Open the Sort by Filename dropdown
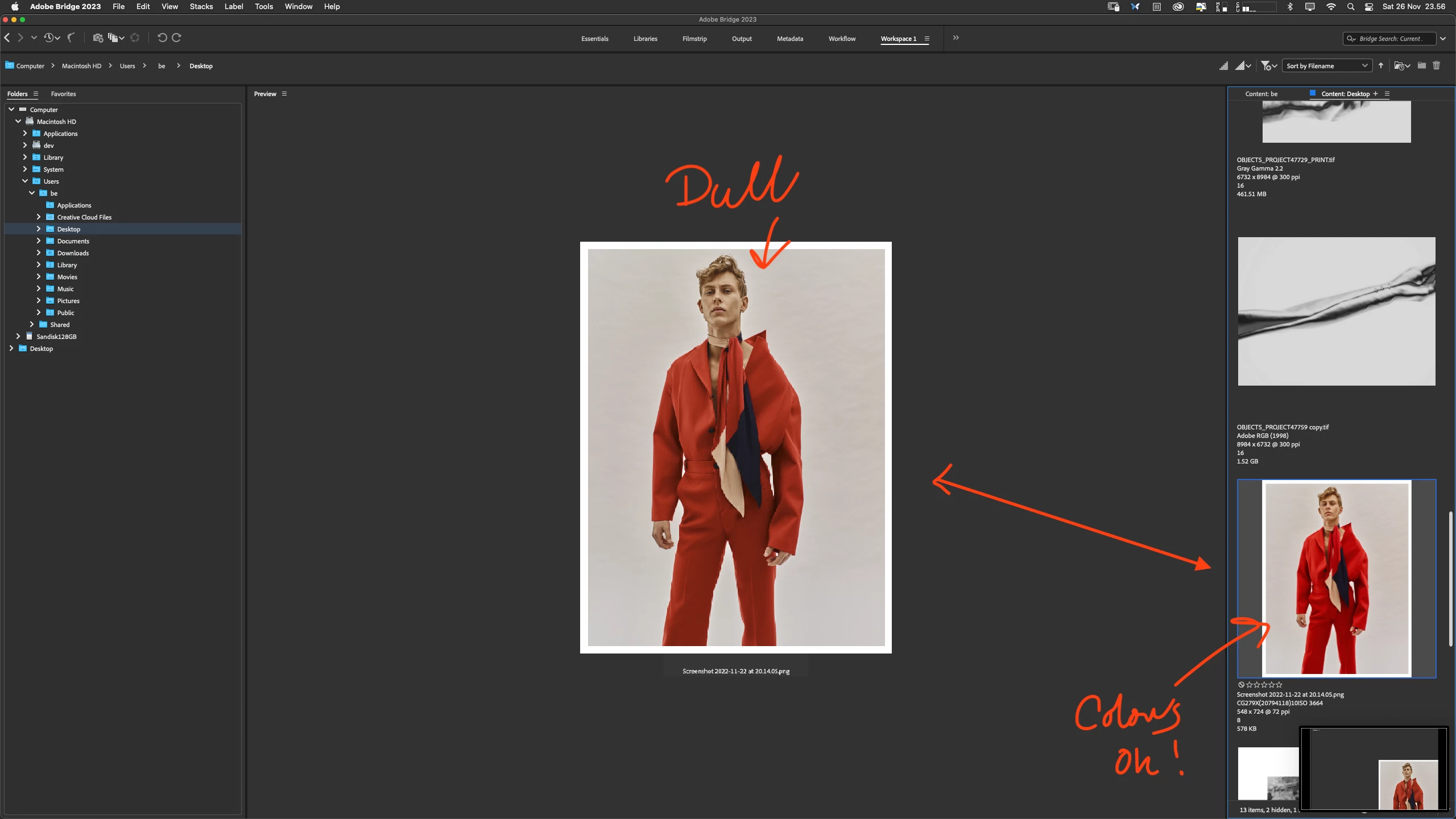The image size is (1456, 819). click(1326, 66)
